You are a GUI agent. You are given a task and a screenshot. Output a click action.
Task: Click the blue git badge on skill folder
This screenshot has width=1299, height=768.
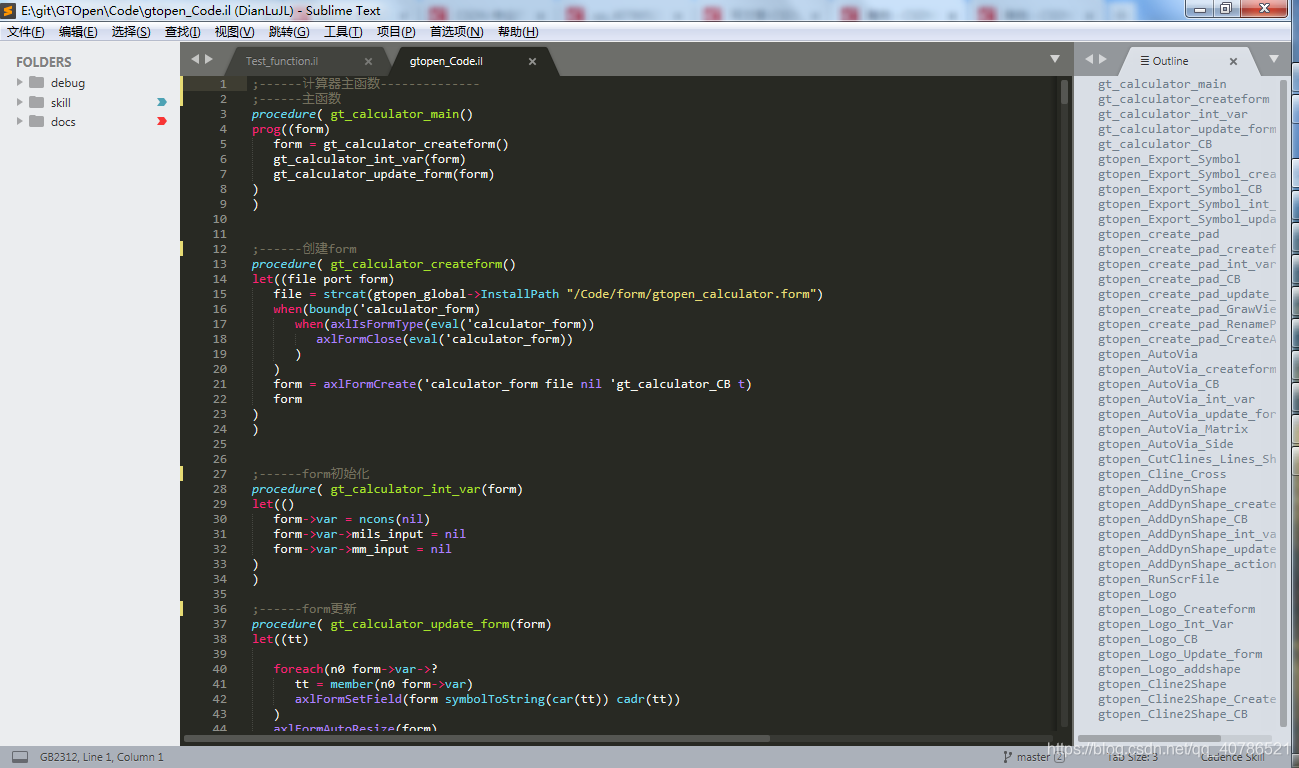click(x=162, y=102)
